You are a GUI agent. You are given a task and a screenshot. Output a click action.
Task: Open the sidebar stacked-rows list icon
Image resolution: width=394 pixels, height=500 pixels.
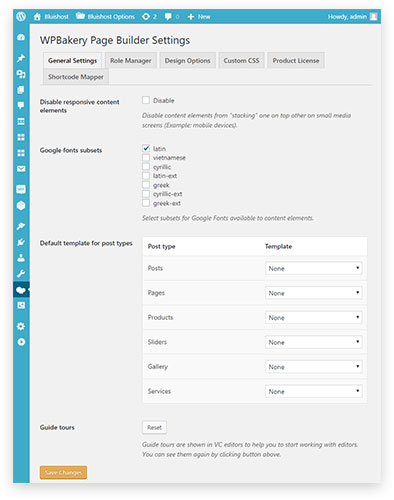coord(21,121)
